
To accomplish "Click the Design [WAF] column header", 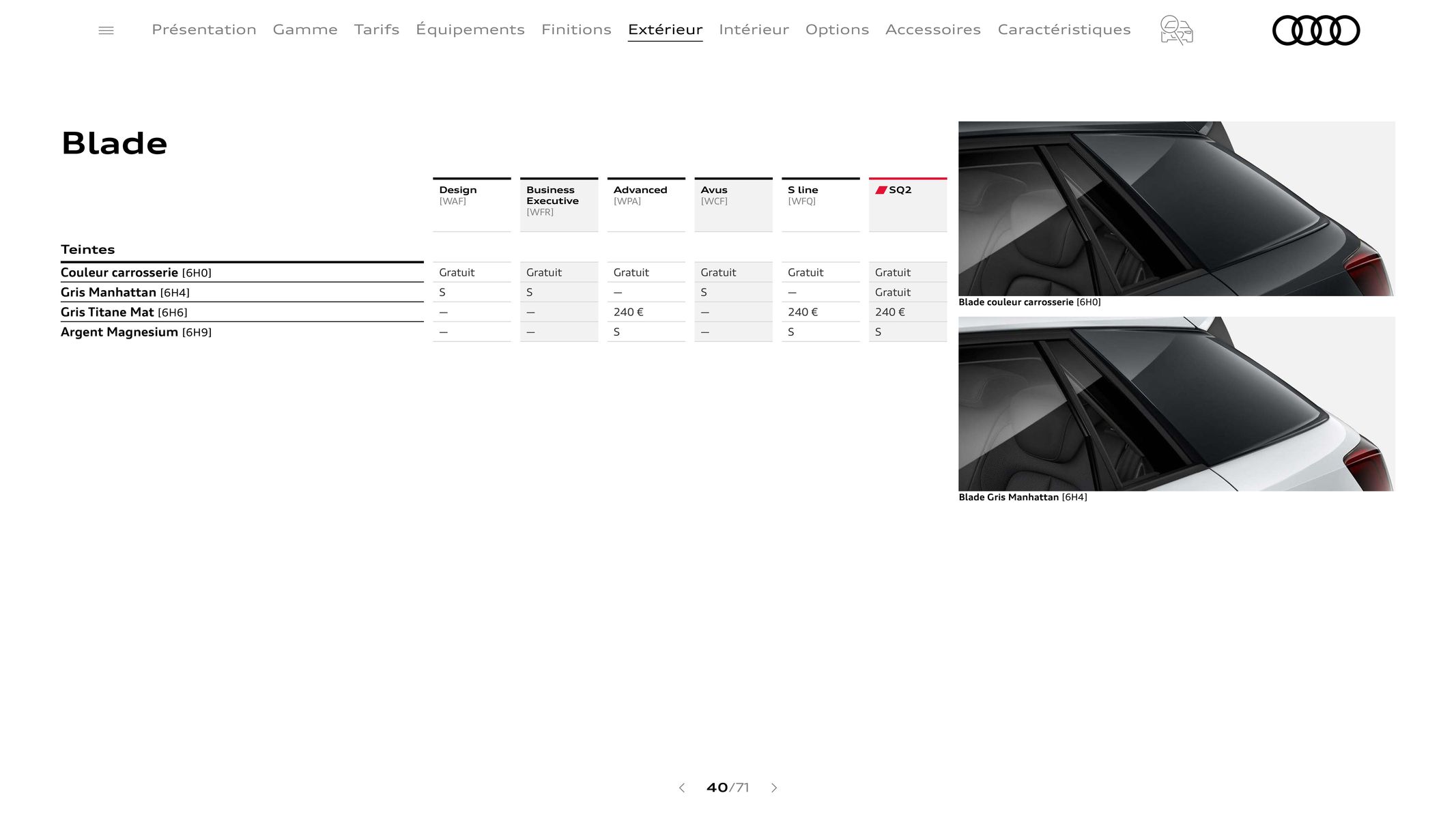I will point(472,204).
